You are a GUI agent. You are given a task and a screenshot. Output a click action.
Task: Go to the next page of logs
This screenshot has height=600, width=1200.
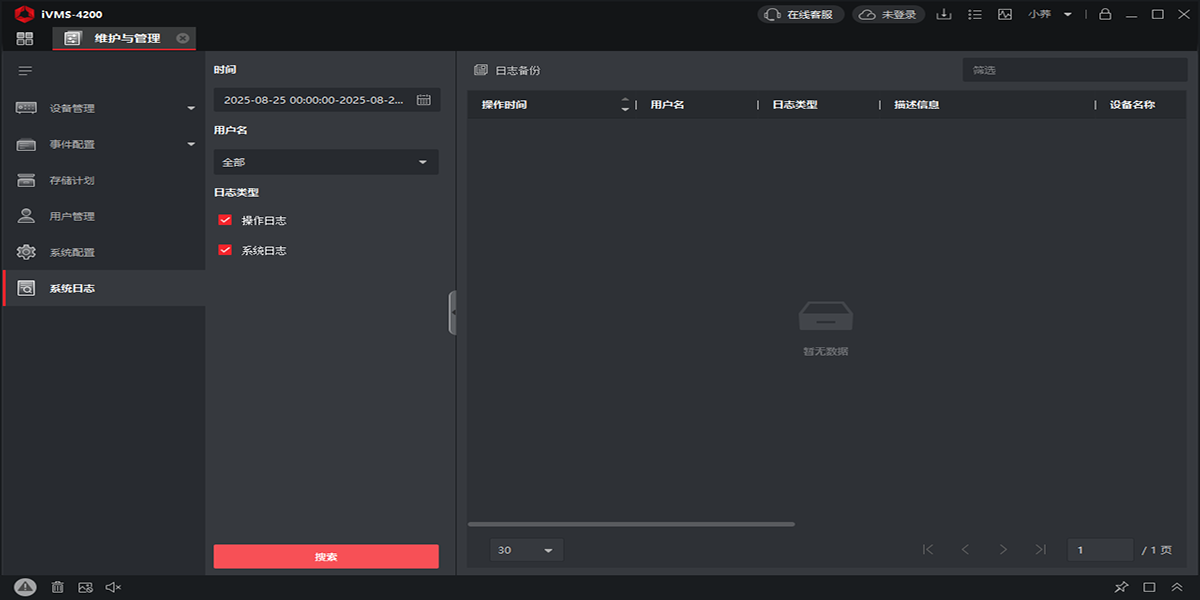tap(1003, 549)
